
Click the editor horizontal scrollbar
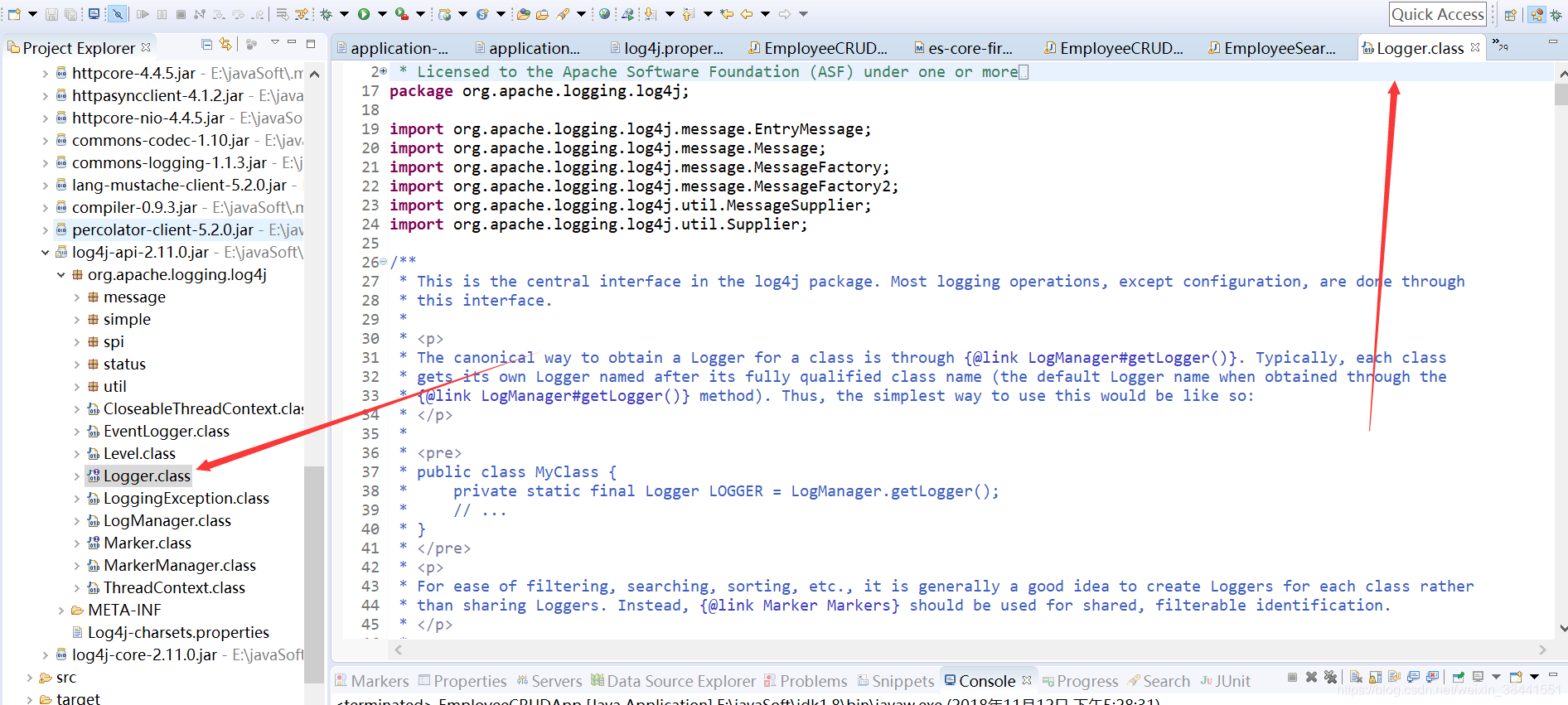coord(970,649)
